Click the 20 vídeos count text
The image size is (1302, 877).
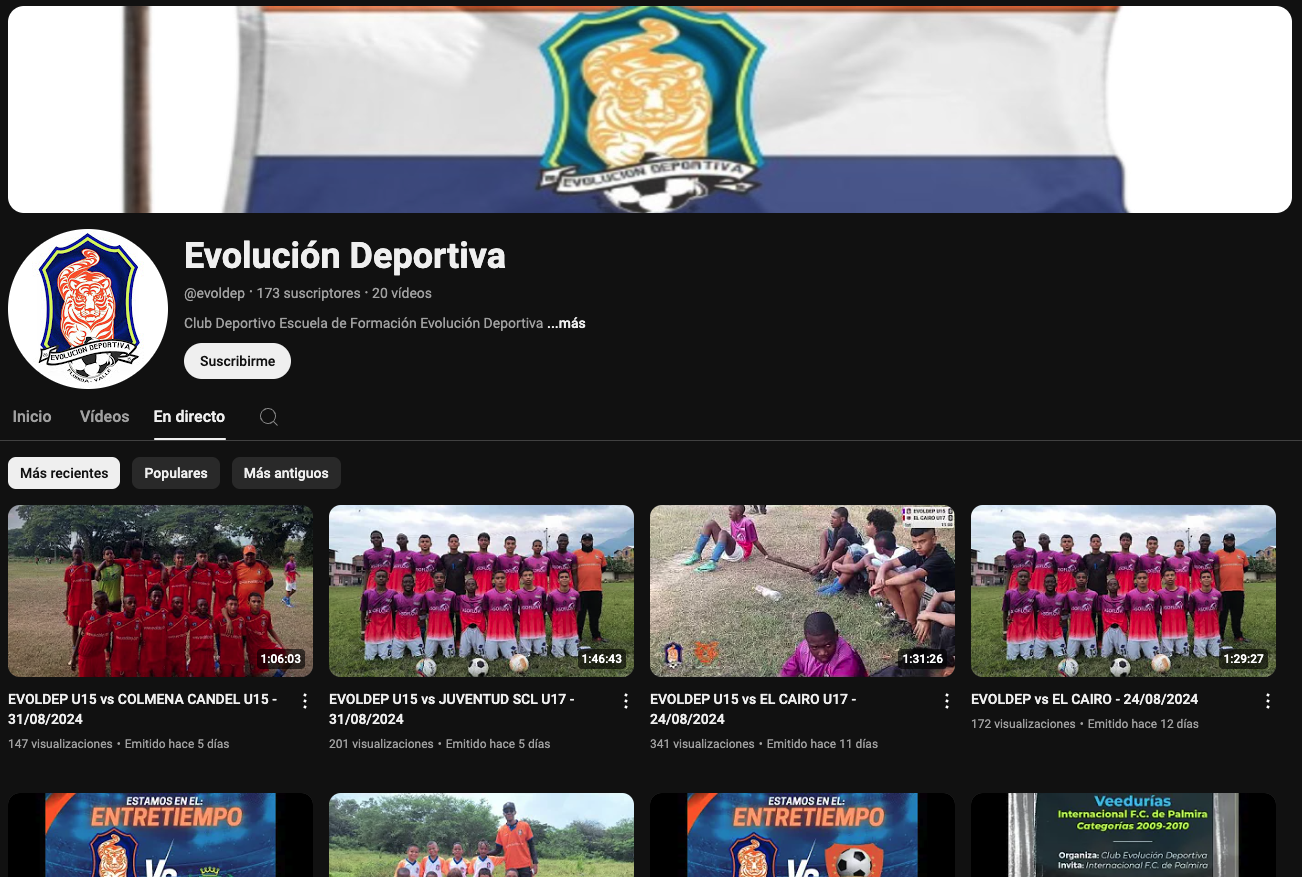pos(402,293)
